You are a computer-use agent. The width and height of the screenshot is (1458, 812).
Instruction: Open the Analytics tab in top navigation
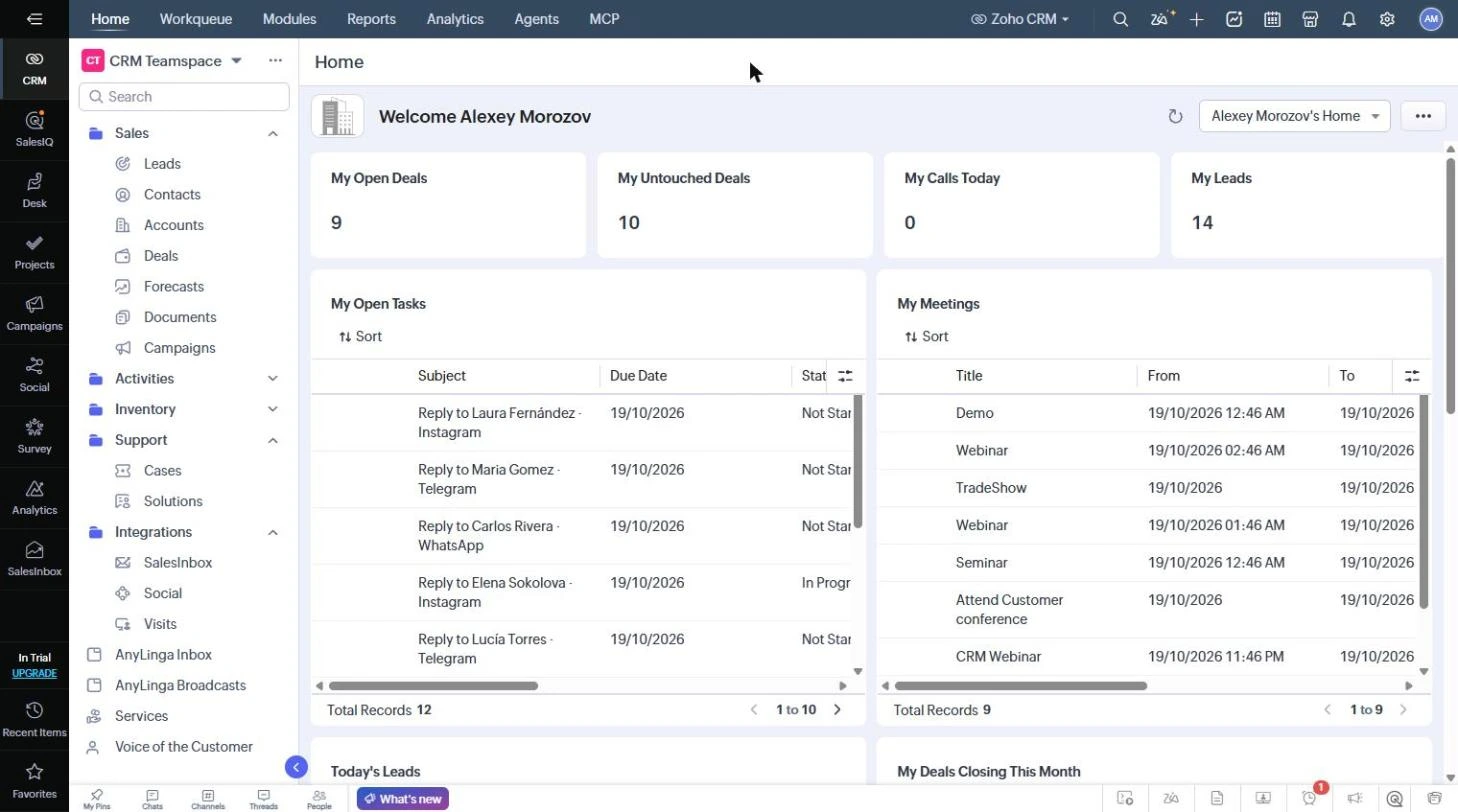pyautogui.click(x=455, y=19)
